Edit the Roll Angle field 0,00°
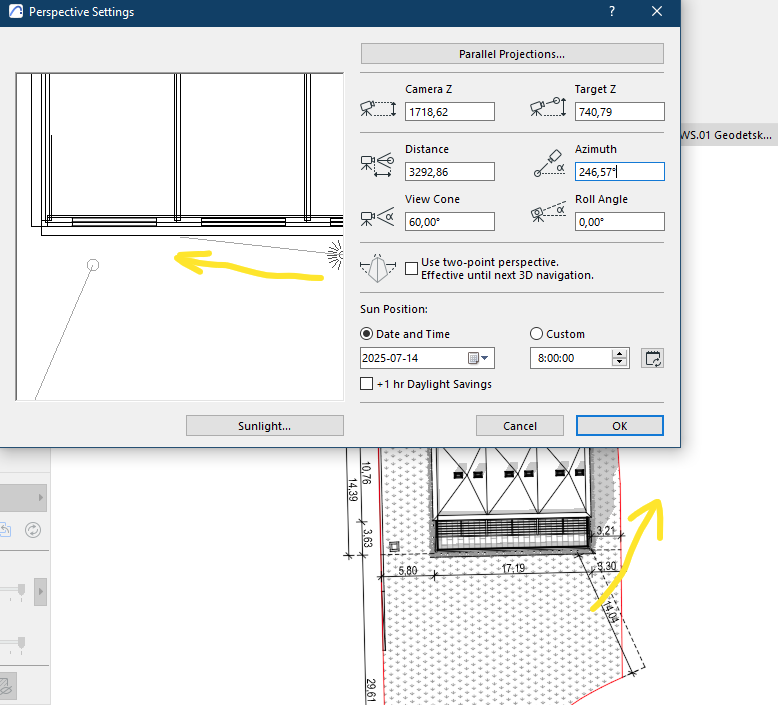This screenshot has width=778, height=705. (x=619, y=222)
